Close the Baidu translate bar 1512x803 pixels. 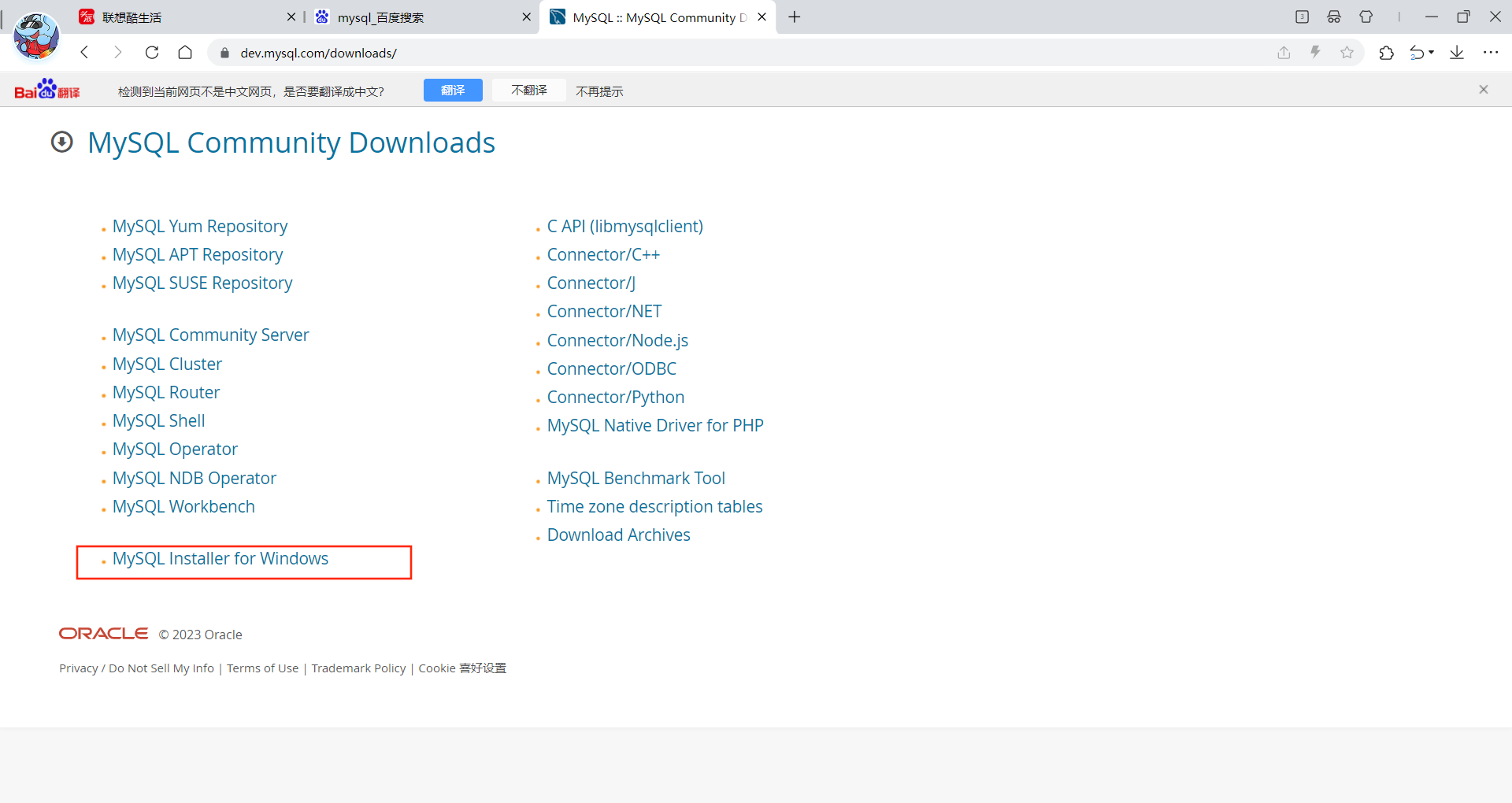pos(1484,90)
